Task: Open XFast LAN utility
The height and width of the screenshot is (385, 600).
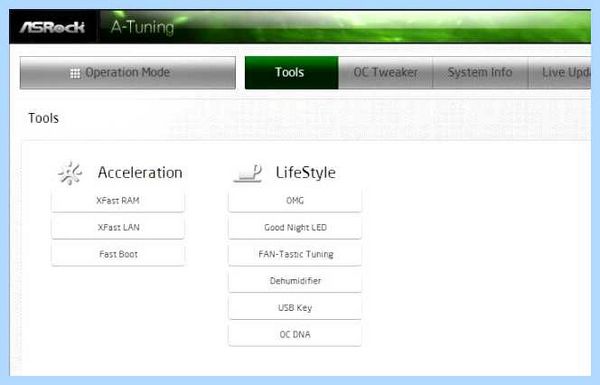Action: 118,228
